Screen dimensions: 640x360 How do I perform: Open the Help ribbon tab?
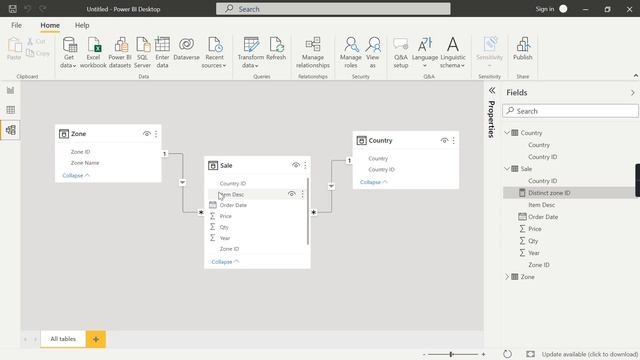[x=82, y=25]
